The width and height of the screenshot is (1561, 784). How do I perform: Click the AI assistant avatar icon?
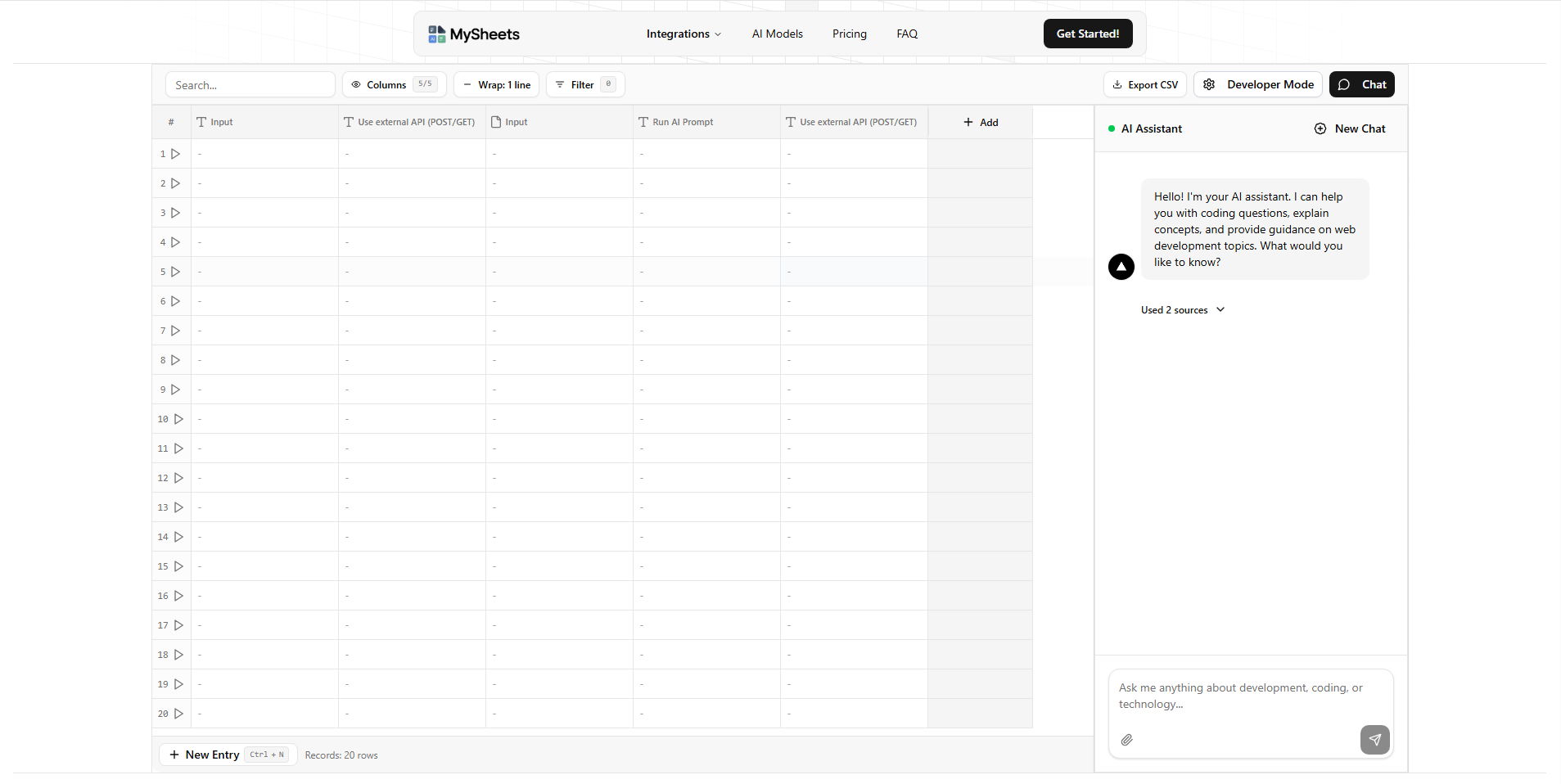1121,267
